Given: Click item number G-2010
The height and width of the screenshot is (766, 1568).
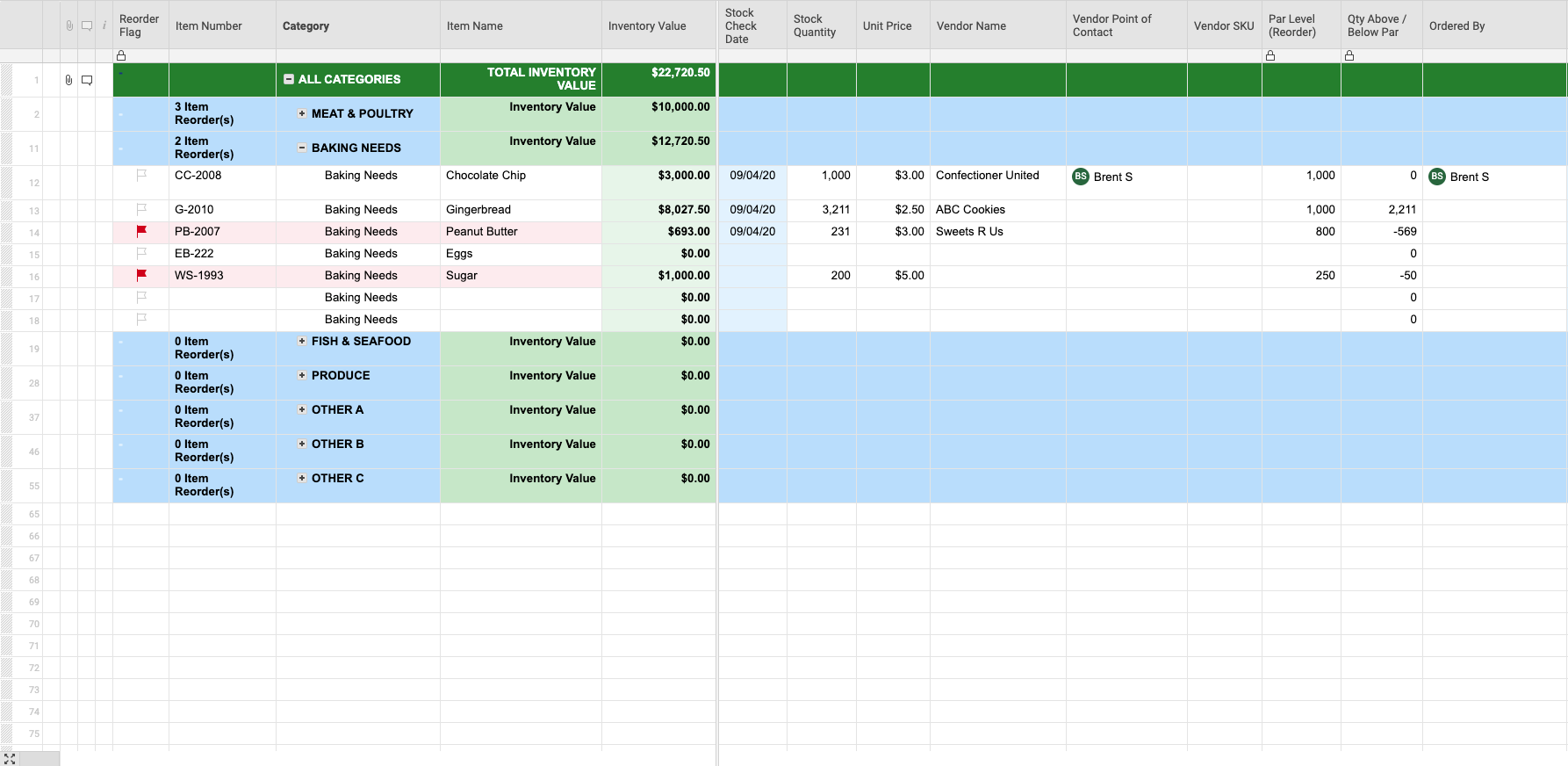Looking at the screenshot, I should tap(194, 209).
